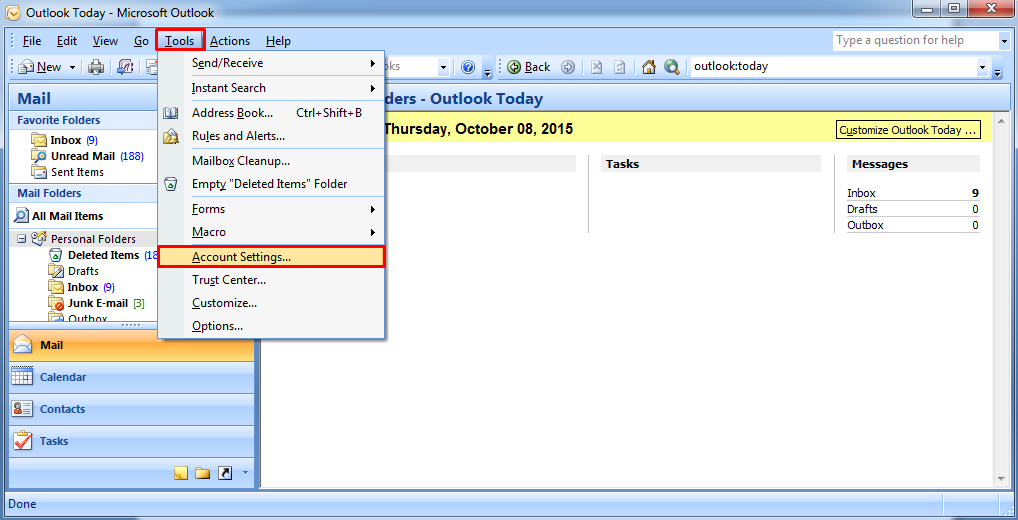Click the All Mail Items magnifier icon
Viewport: 1018px width, 520px height.
[21, 216]
